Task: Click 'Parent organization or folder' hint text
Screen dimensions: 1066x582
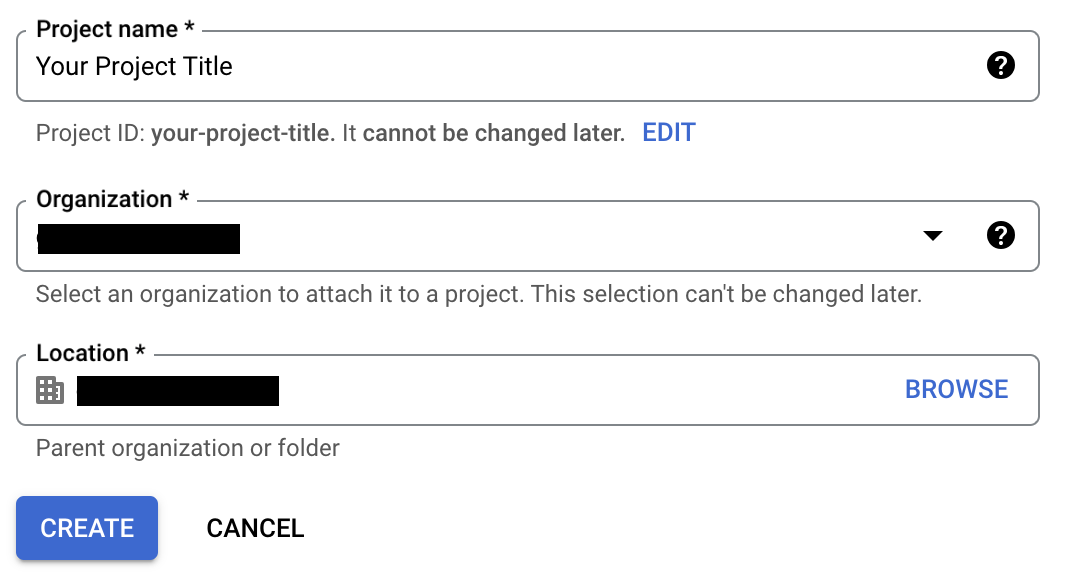Action: (x=188, y=448)
